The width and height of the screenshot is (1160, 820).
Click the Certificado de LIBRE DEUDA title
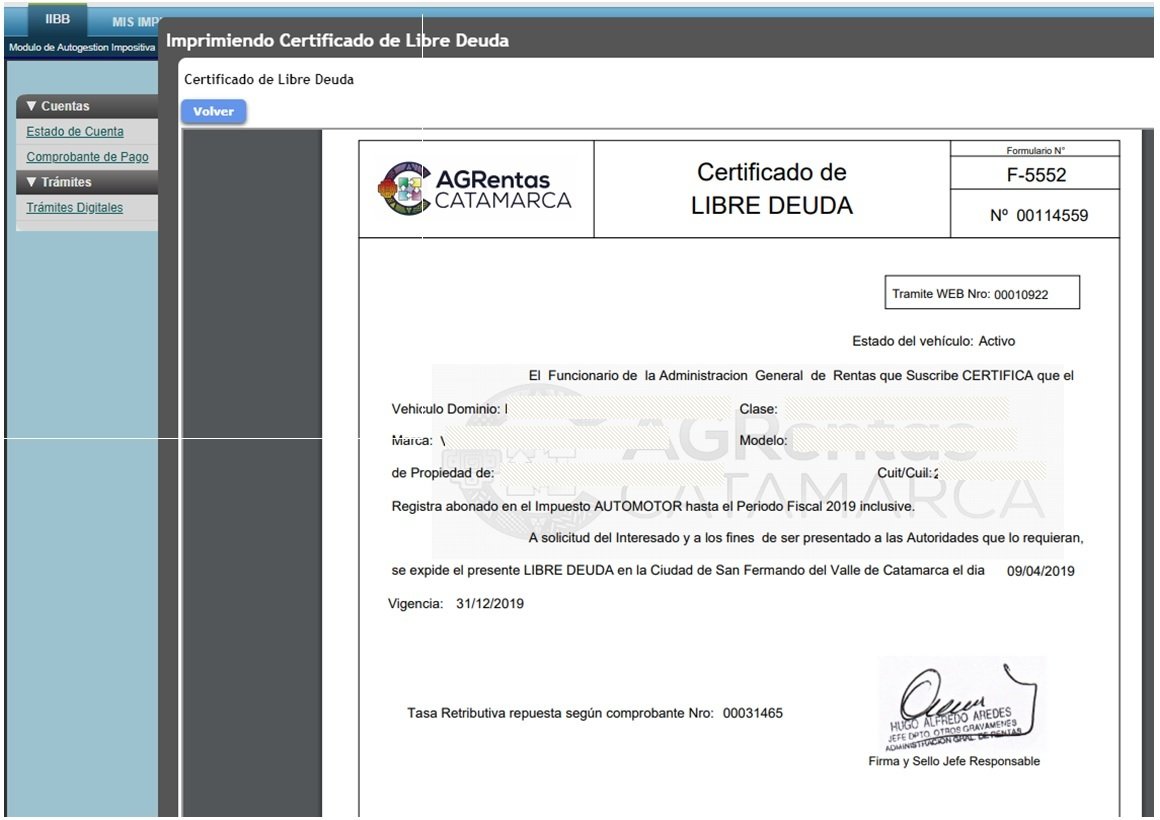click(772, 189)
